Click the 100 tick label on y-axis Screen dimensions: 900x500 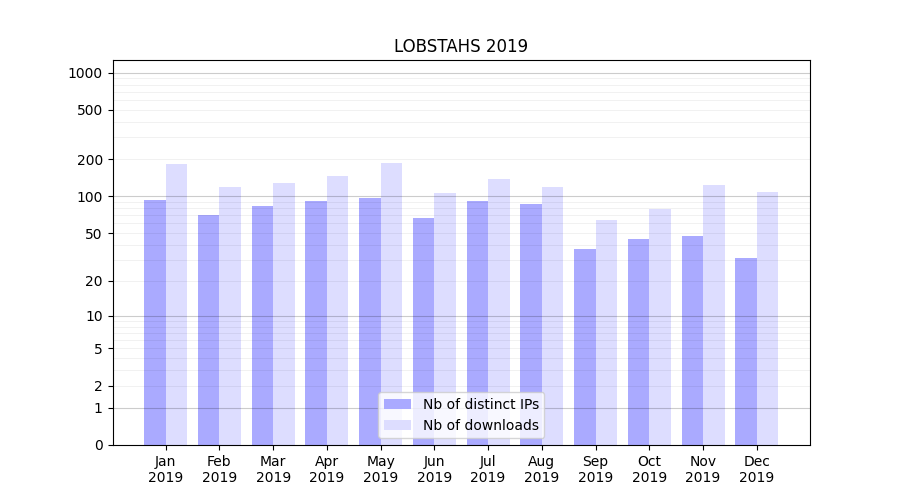coord(90,197)
